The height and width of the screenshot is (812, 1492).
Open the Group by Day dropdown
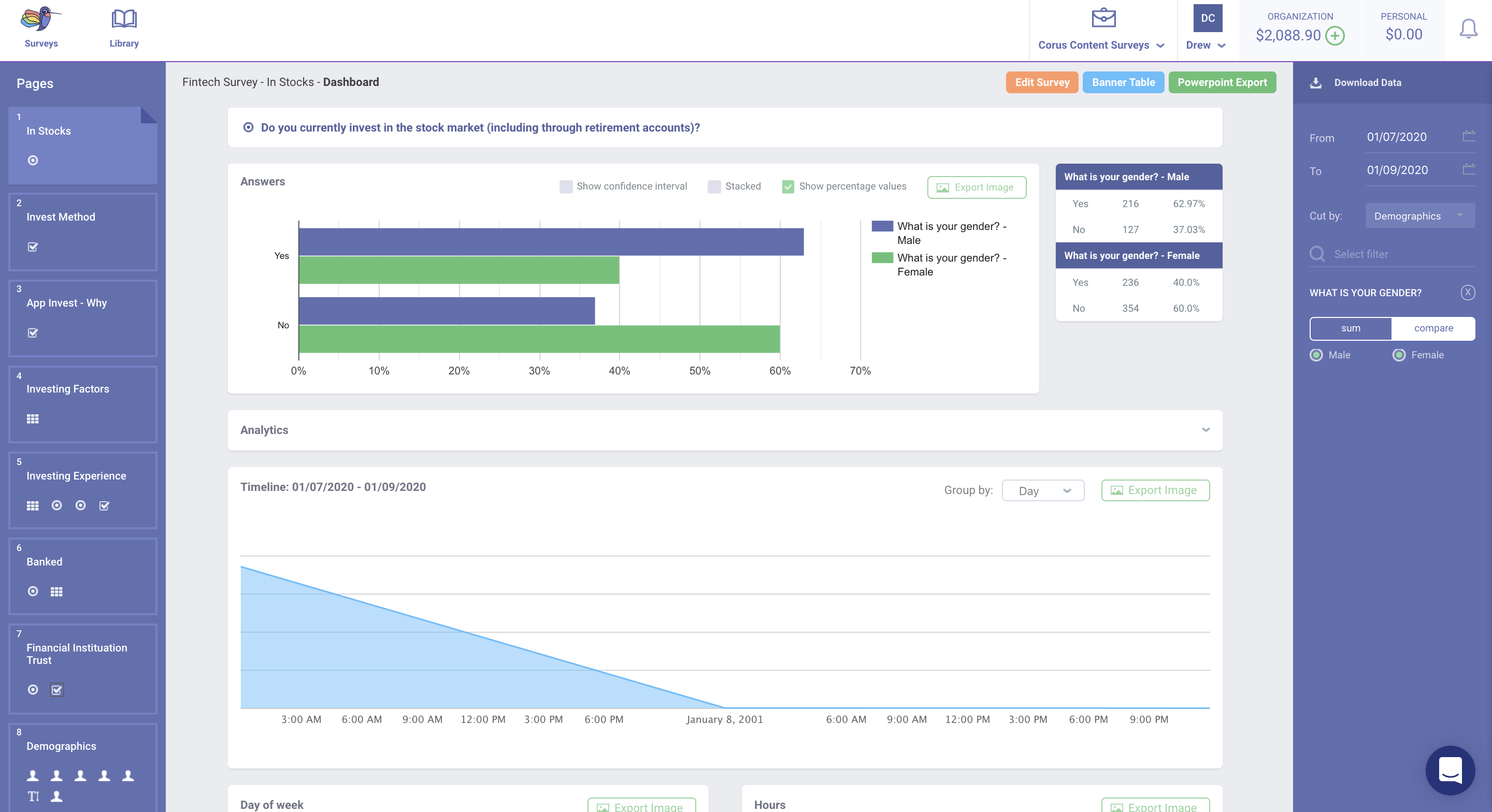coord(1042,491)
